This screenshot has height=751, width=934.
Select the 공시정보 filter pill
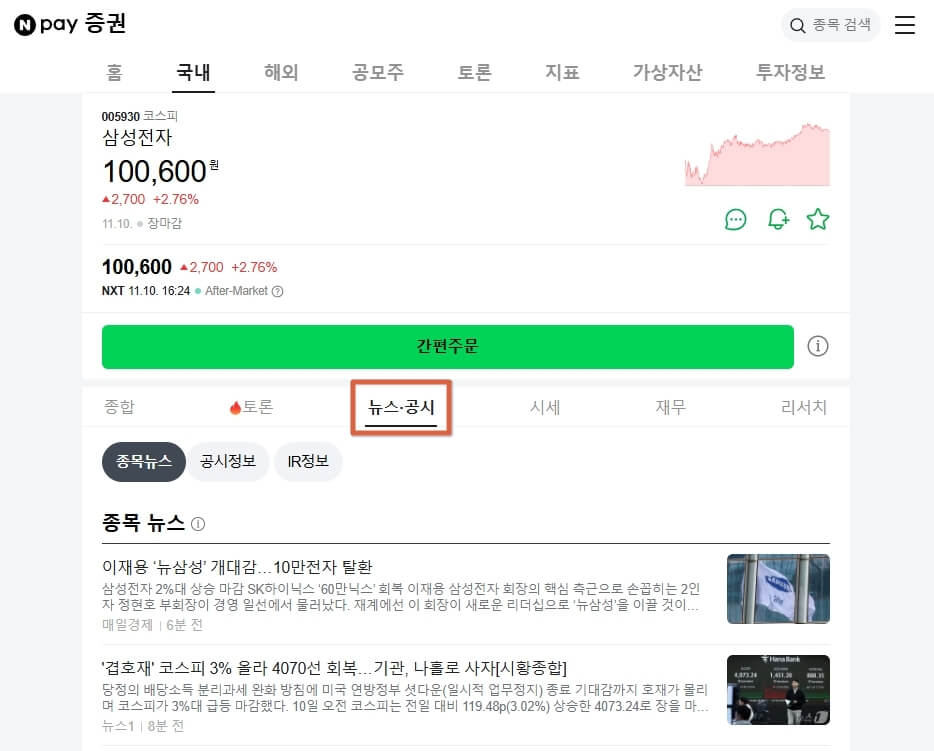229,462
